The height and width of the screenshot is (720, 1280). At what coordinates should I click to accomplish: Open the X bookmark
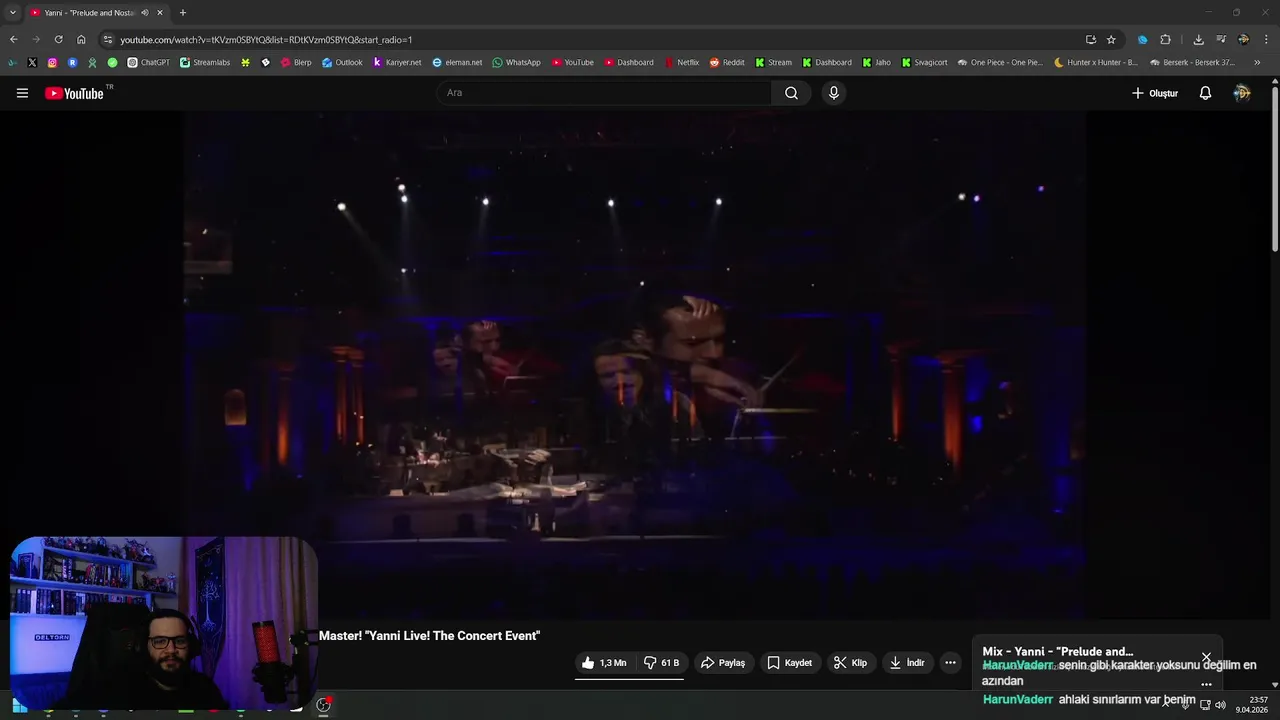[x=32, y=62]
